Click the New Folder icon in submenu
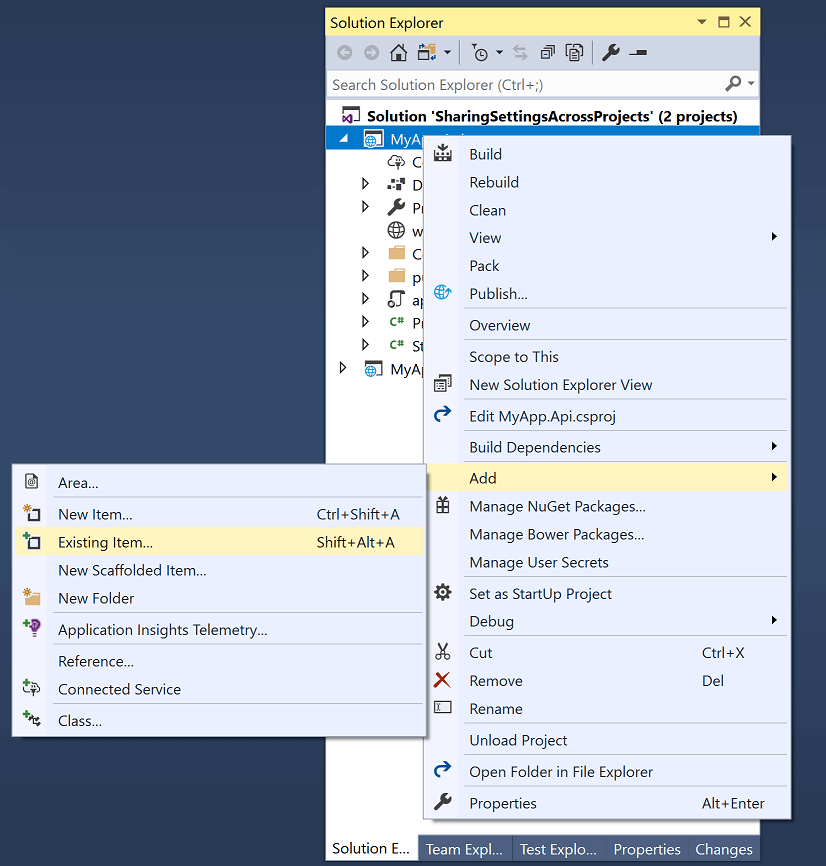826x866 pixels. coord(31,596)
